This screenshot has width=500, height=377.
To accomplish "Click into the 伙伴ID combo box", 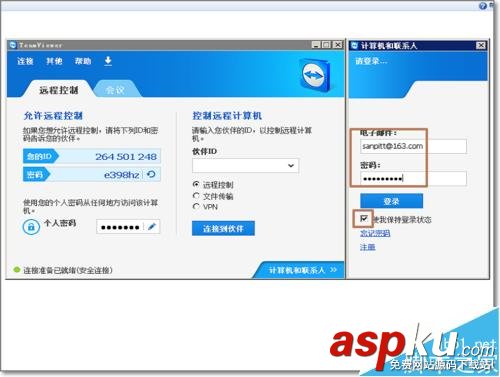I will click(245, 166).
